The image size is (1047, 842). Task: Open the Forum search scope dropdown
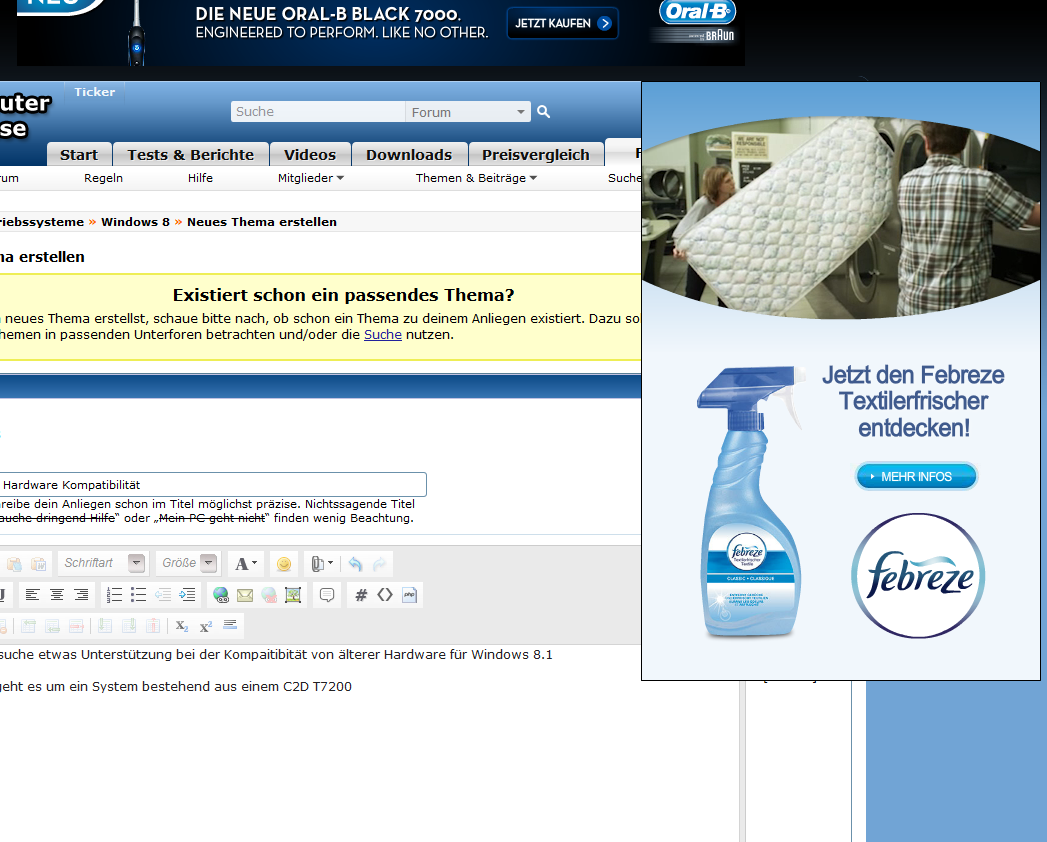click(x=467, y=112)
